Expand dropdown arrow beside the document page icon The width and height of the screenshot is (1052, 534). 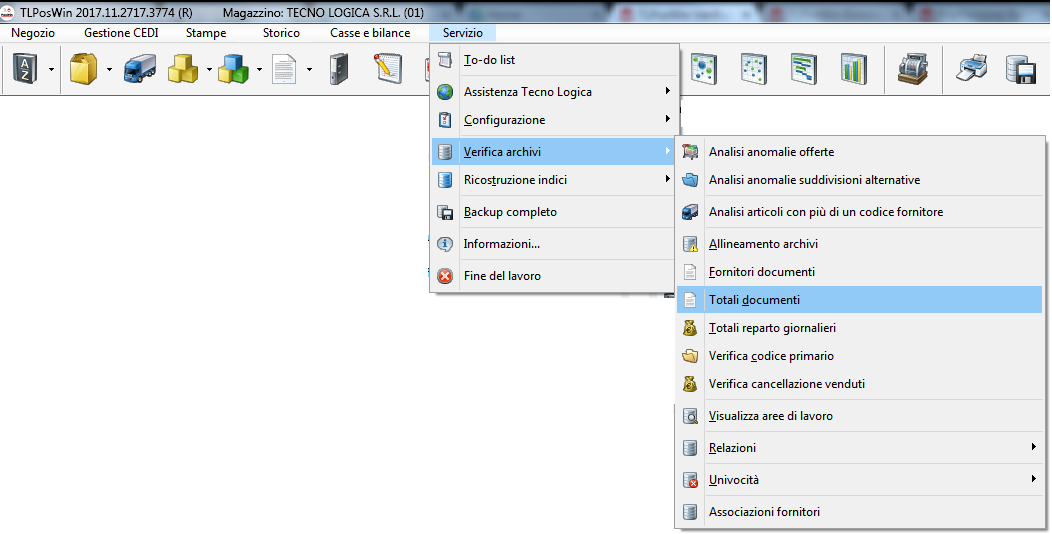309,70
